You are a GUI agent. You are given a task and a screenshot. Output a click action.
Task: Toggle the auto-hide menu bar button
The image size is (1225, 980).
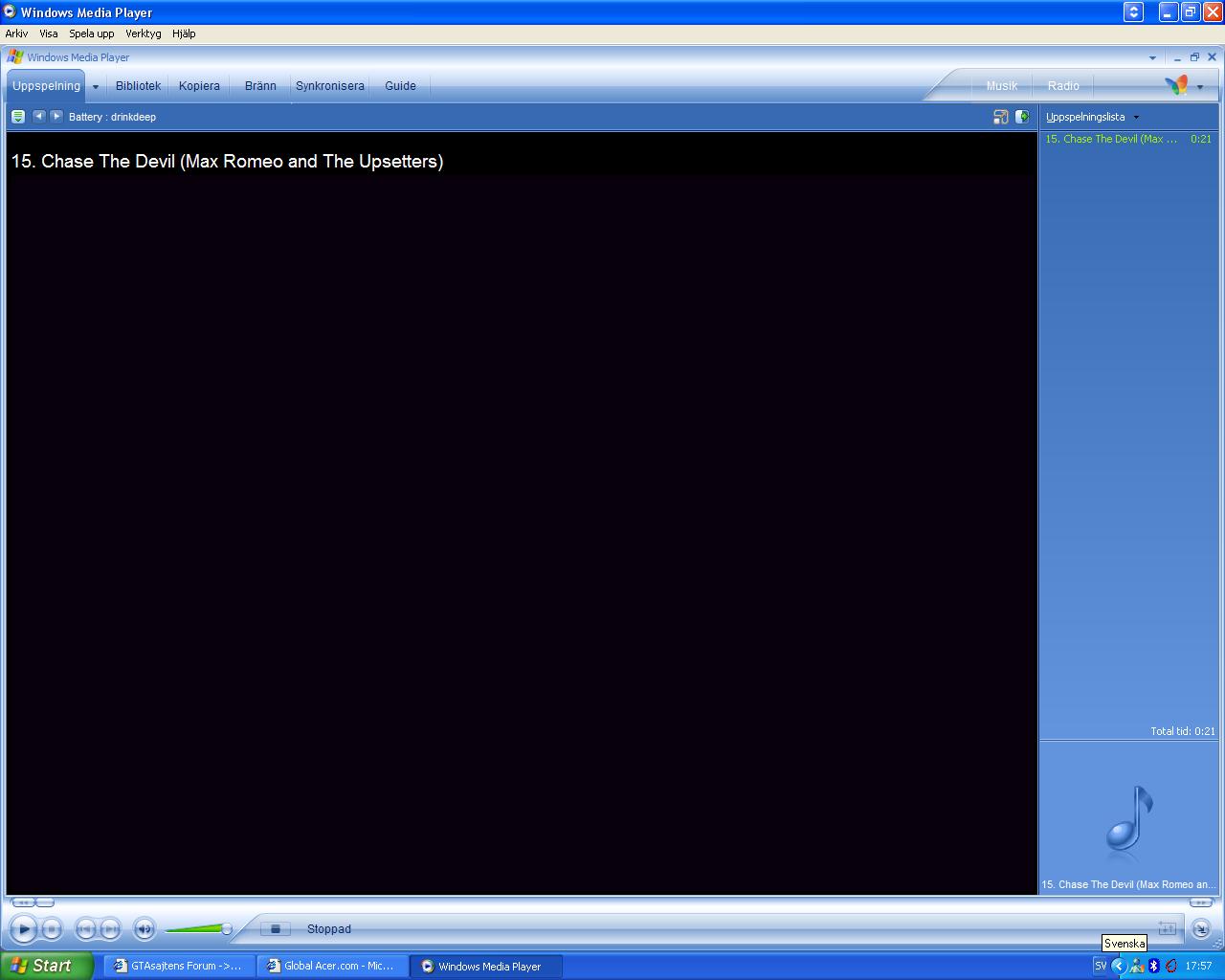(1133, 11)
